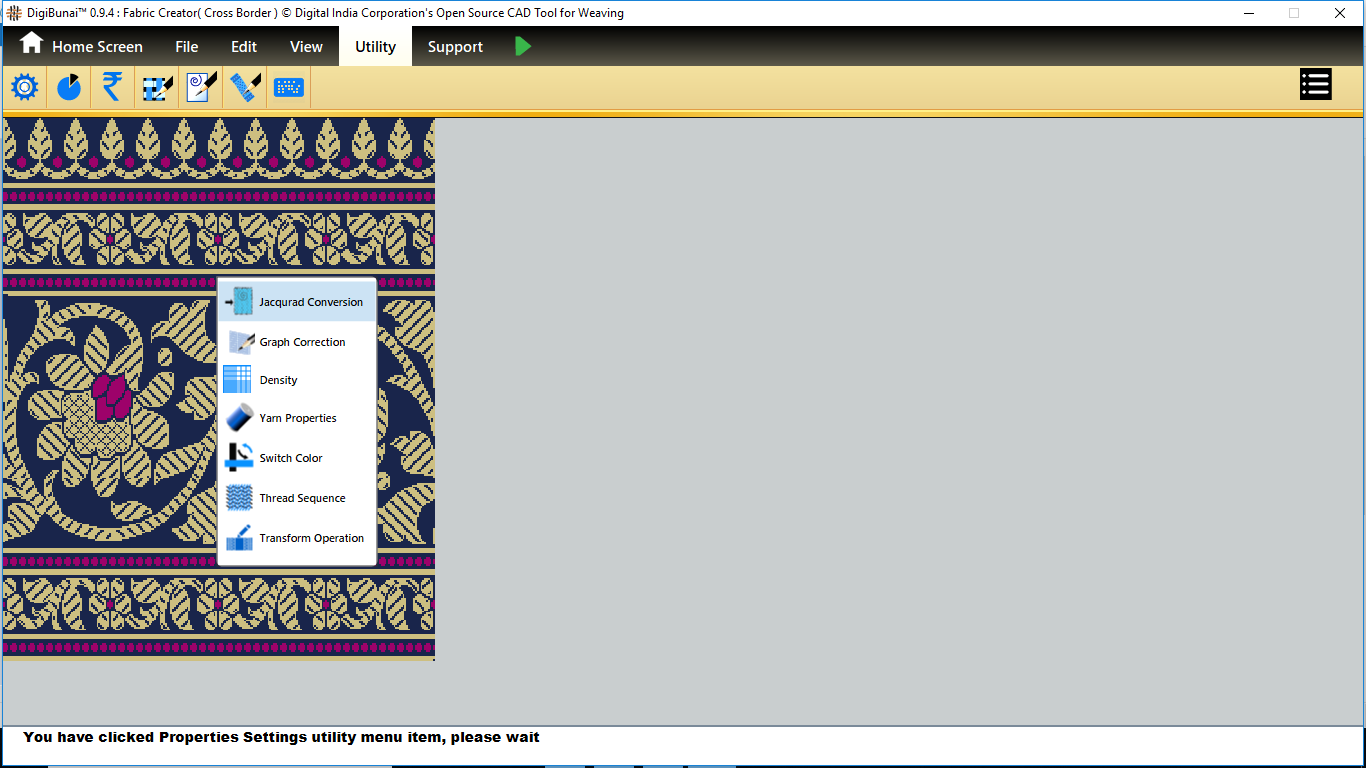Click the blue pie chart toolbar icon

coord(69,88)
